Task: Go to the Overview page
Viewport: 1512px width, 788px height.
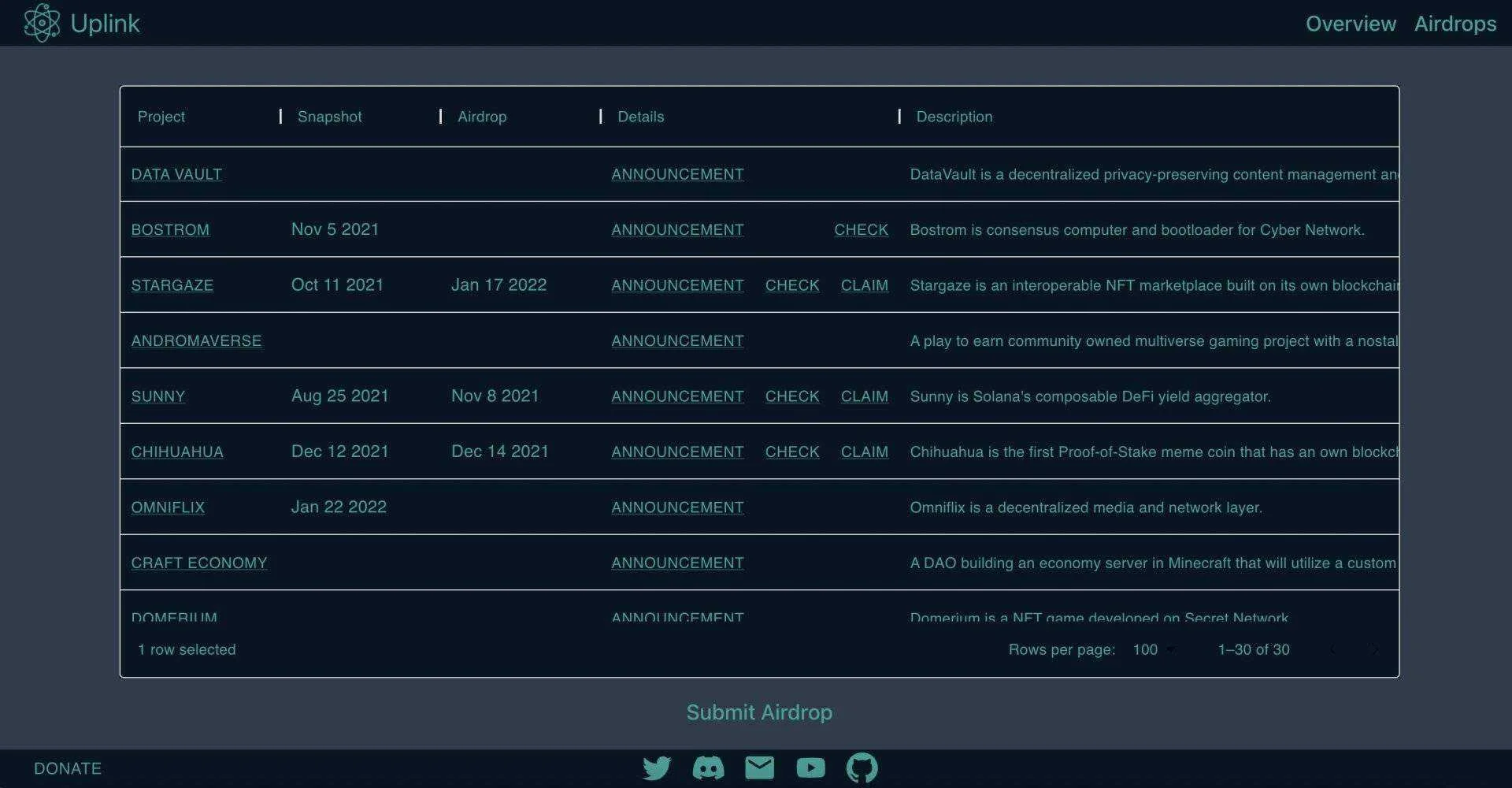Action: (1351, 24)
